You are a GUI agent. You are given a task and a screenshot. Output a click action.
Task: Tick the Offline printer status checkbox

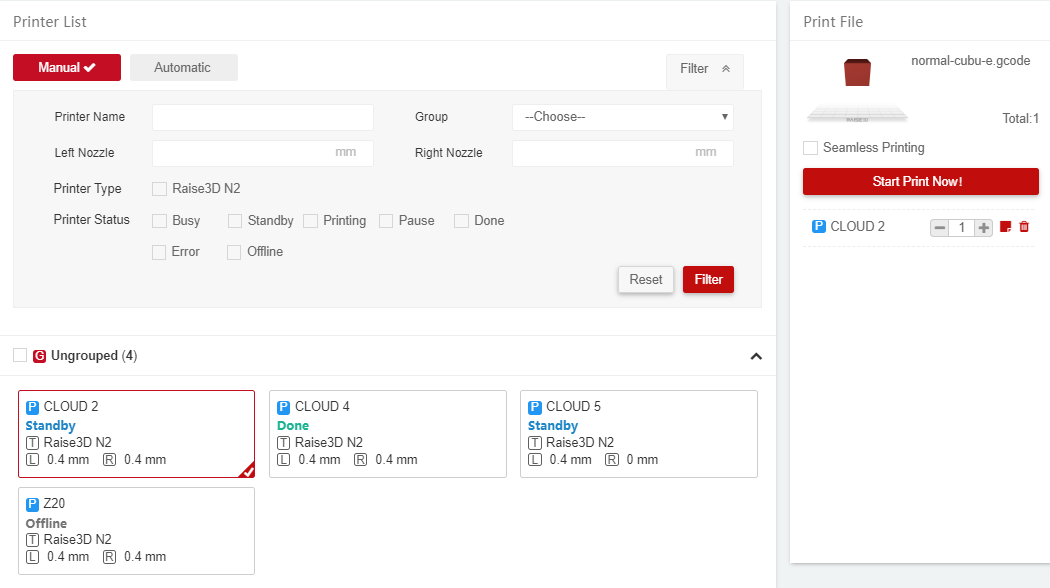point(234,252)
